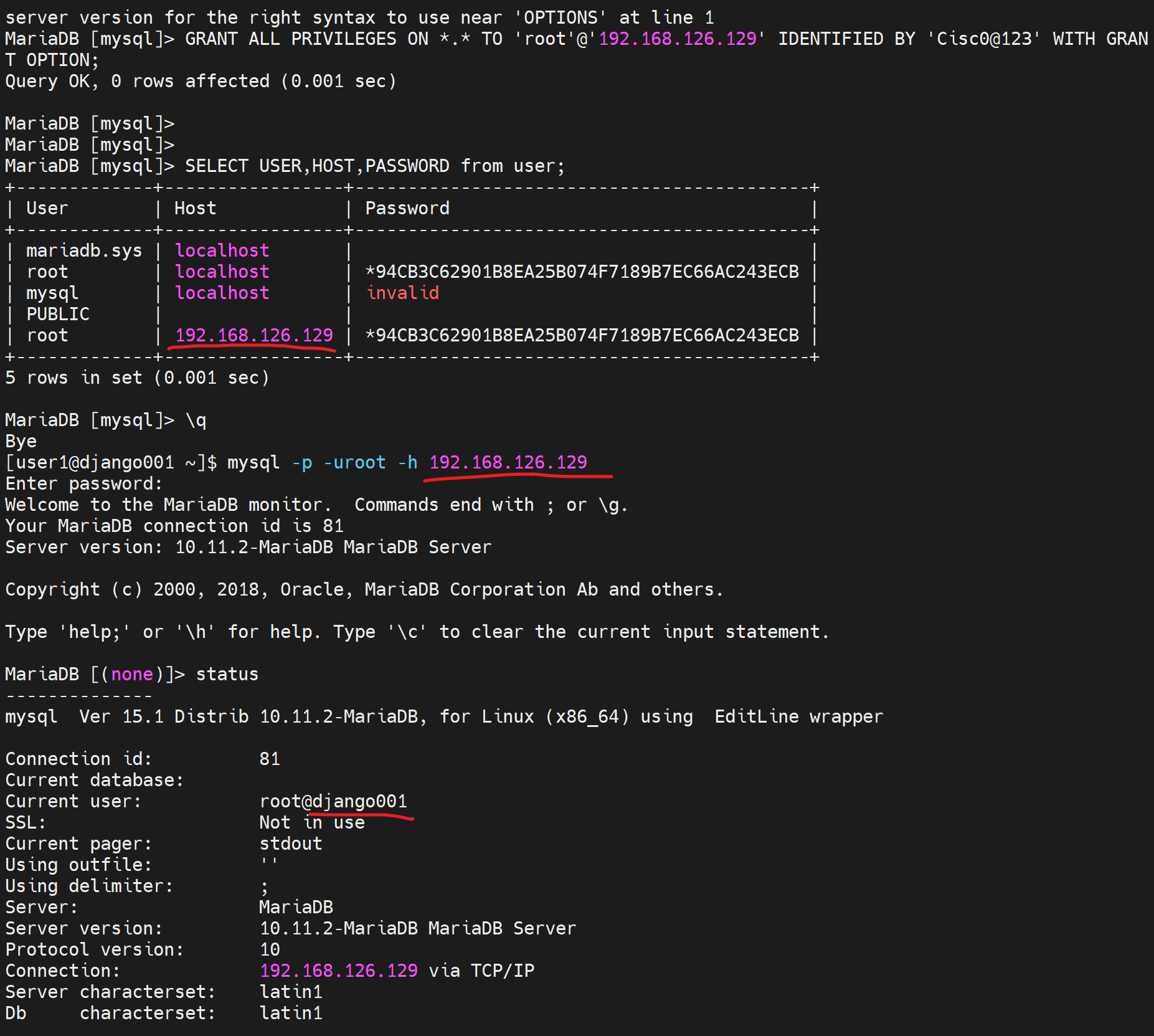Click the SELECT USER,HOST,PASSWORD query text
1154x1036 pixels.
[374, 166]
